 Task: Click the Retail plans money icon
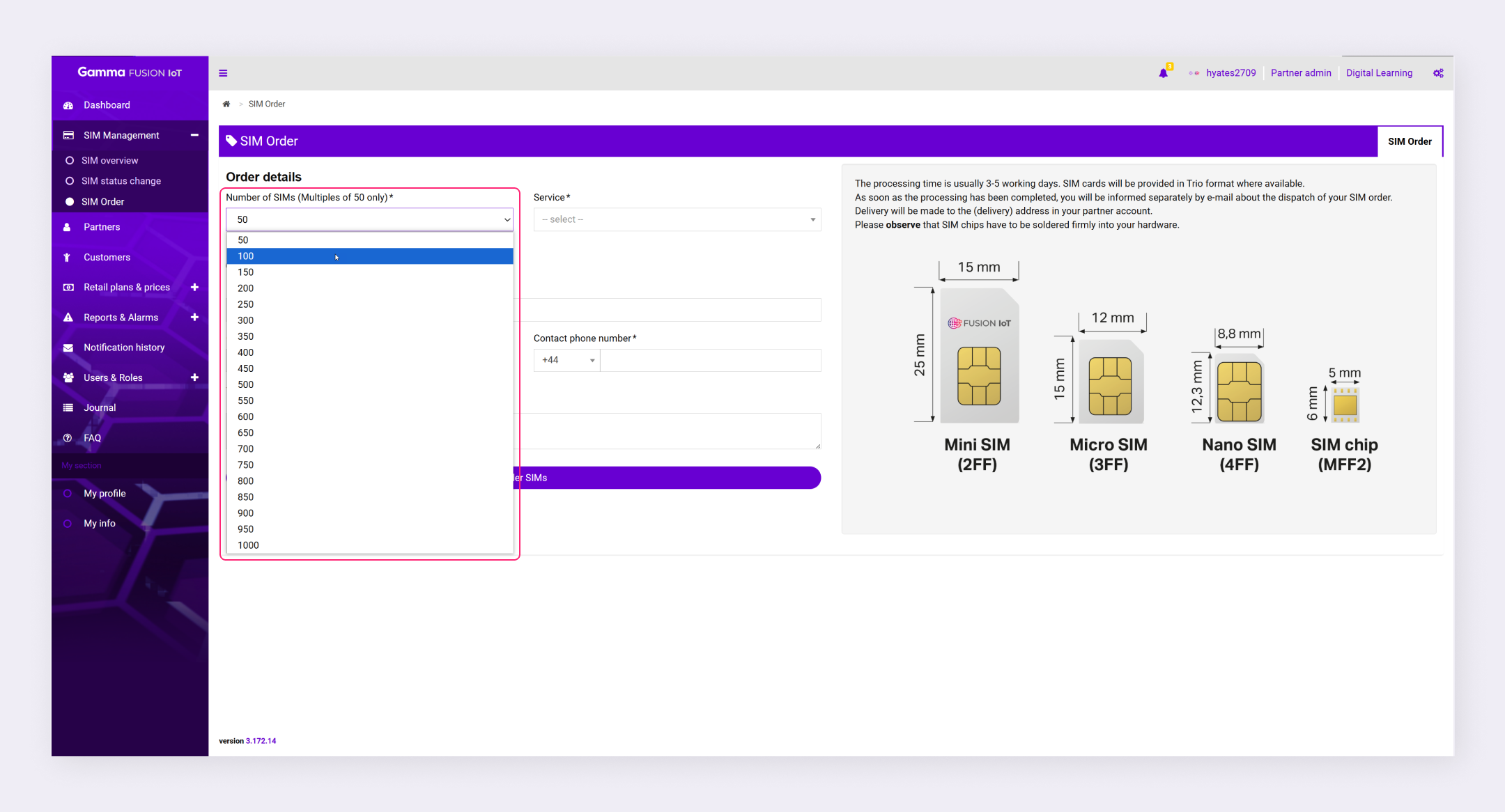[68, 287]
